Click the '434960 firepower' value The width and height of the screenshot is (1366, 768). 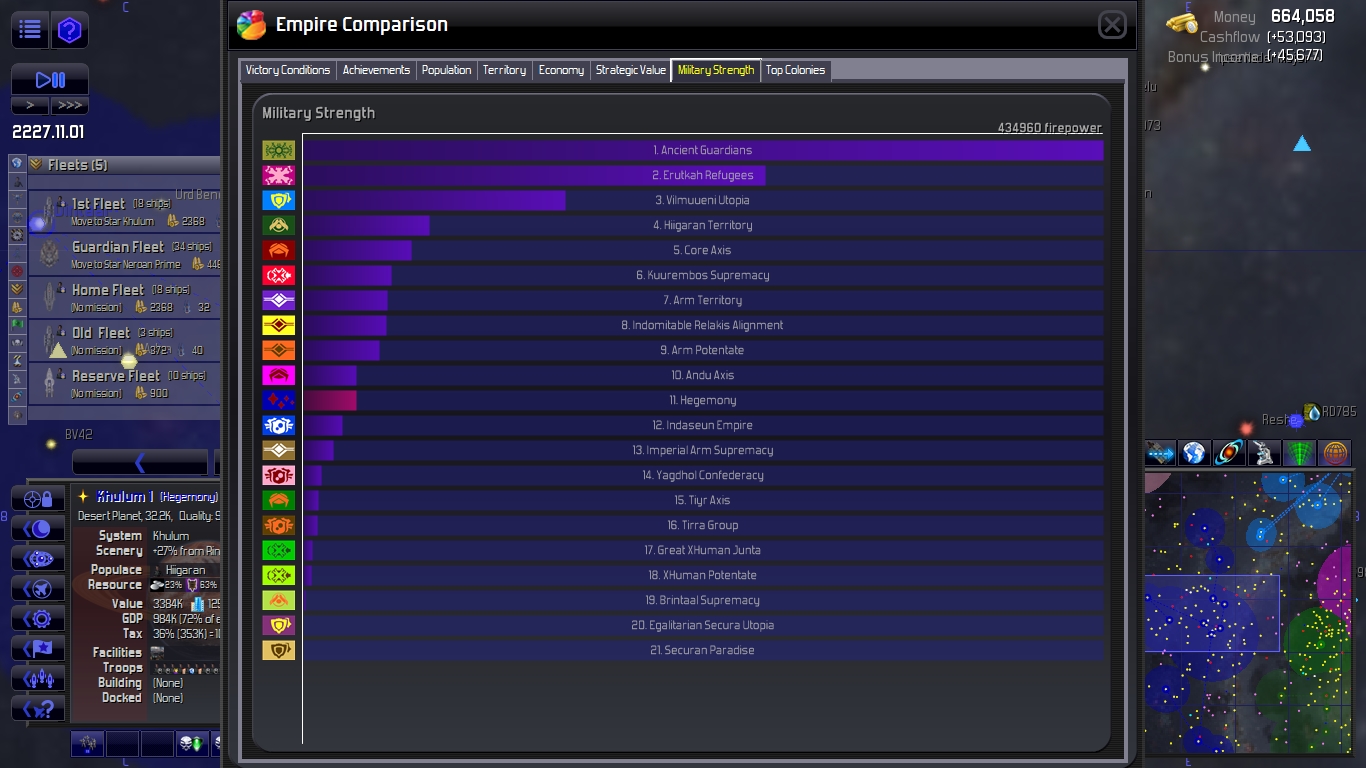[1050, 128]
